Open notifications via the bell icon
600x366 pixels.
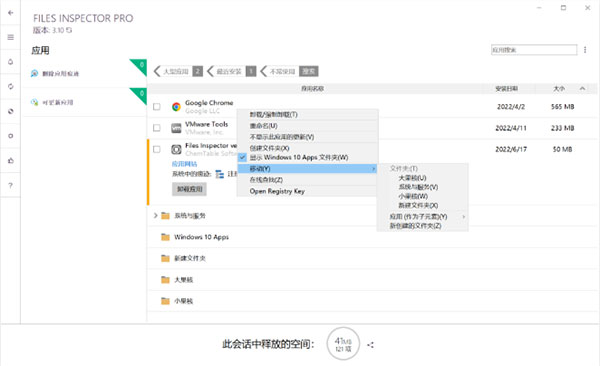(10, 62)
